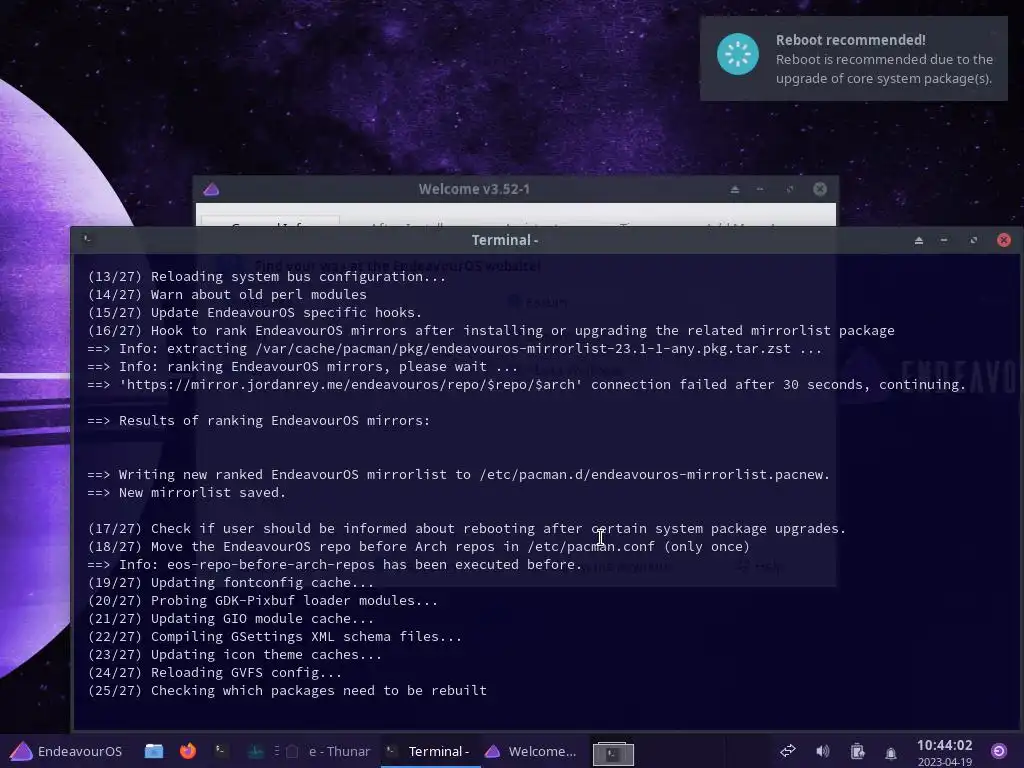Close the Welcome v3.52-1 window

pos(820,189)
